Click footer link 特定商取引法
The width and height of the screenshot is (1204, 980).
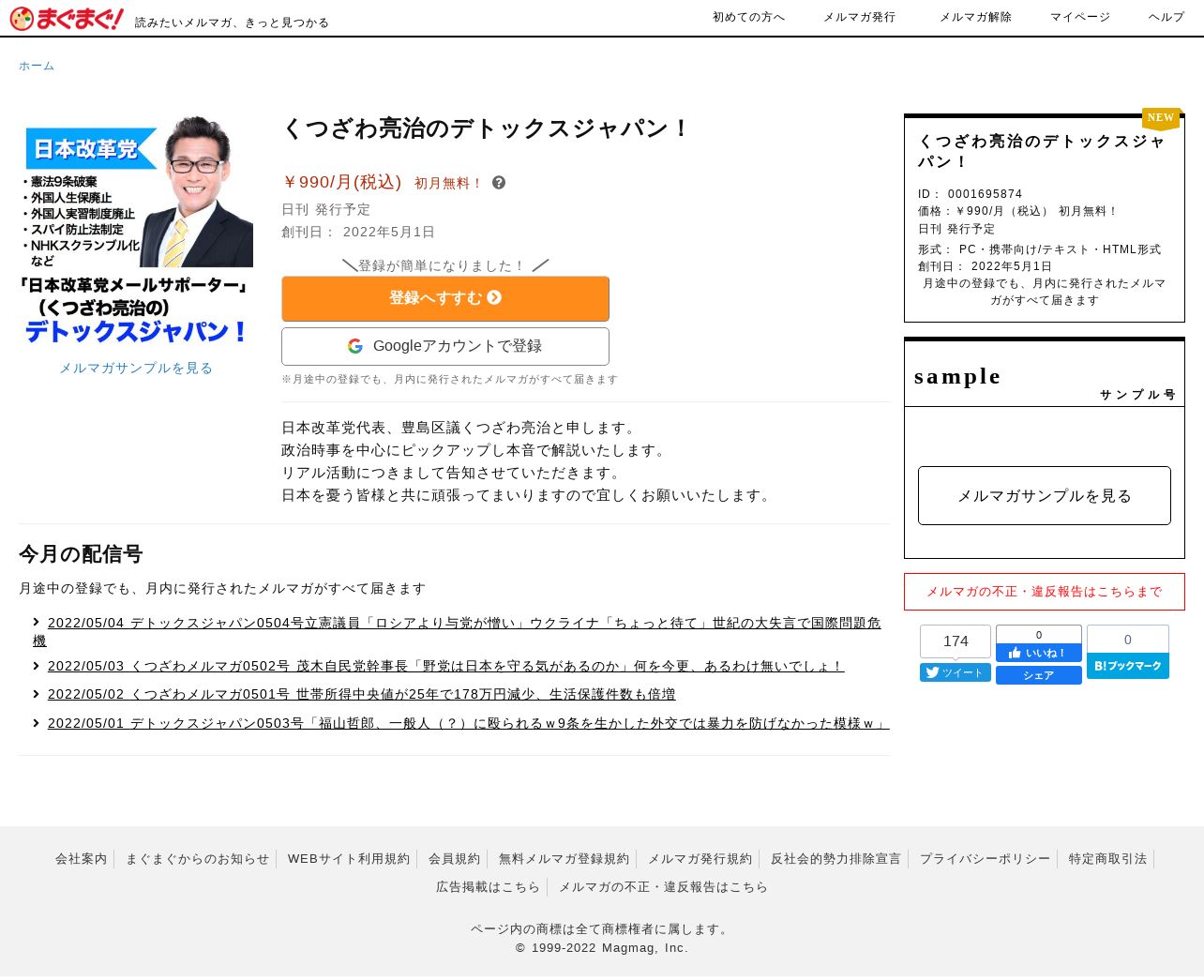click(1108, 859)
